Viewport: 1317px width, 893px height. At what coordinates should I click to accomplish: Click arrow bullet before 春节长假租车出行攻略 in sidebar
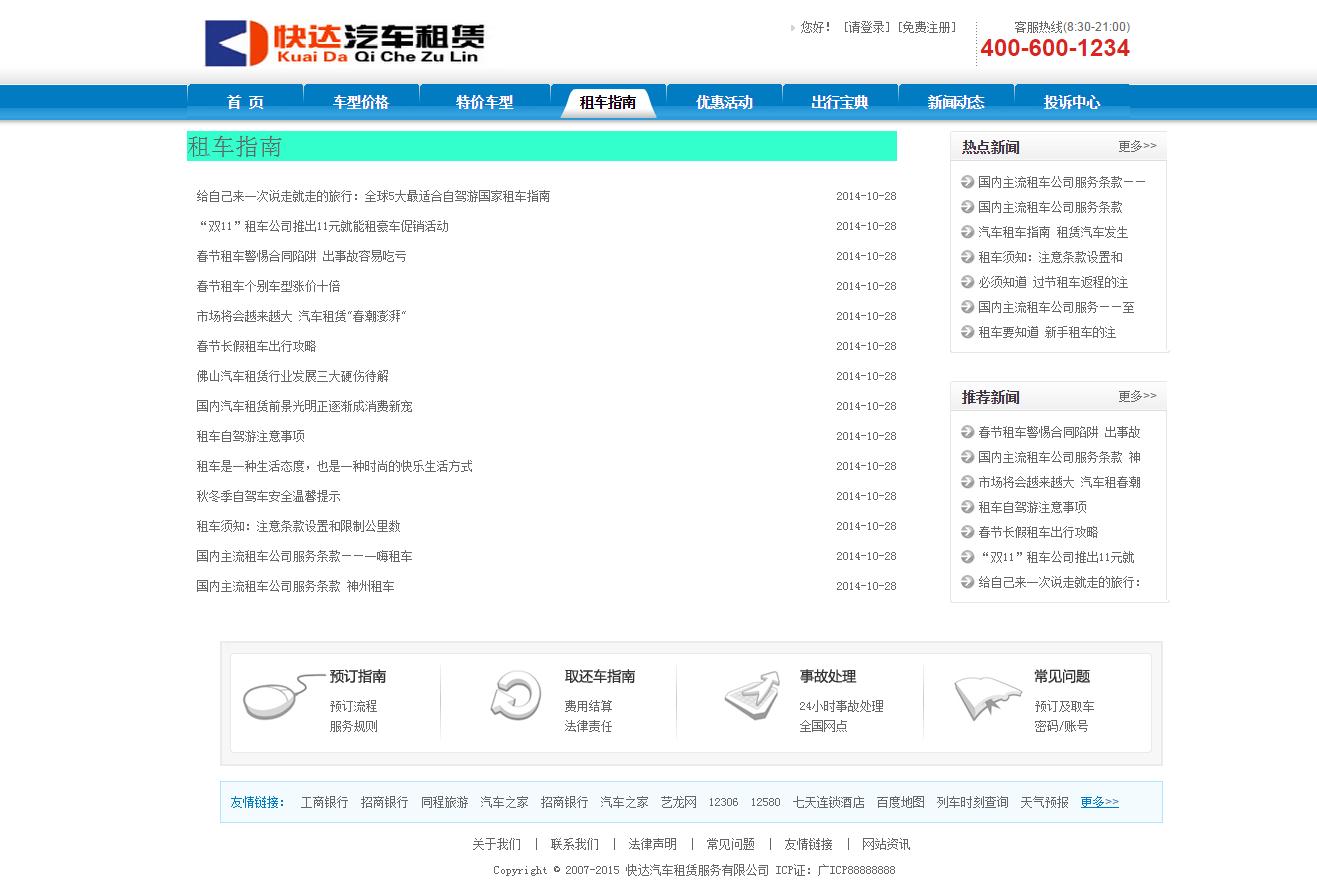coord(967,532)
